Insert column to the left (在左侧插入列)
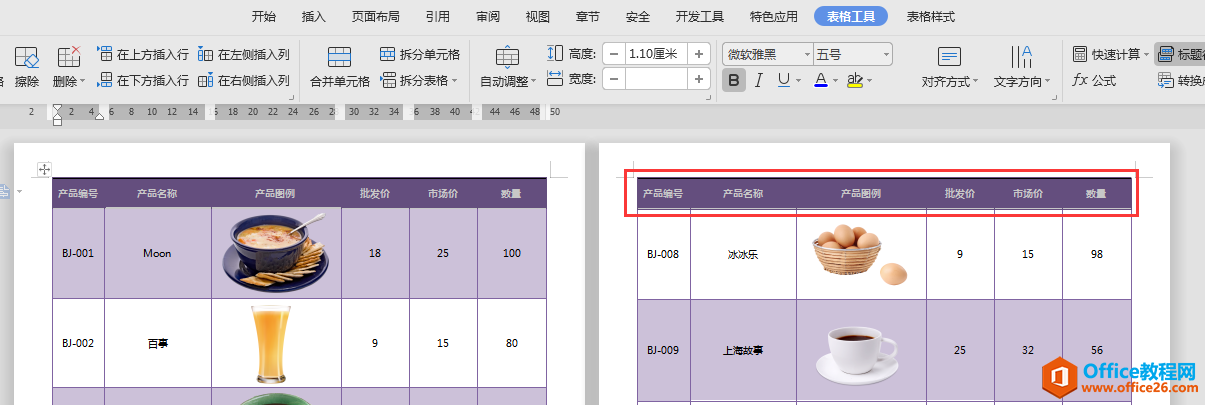Image resolution: width=1205 pixels, height=405 pixels. point(243,54)
